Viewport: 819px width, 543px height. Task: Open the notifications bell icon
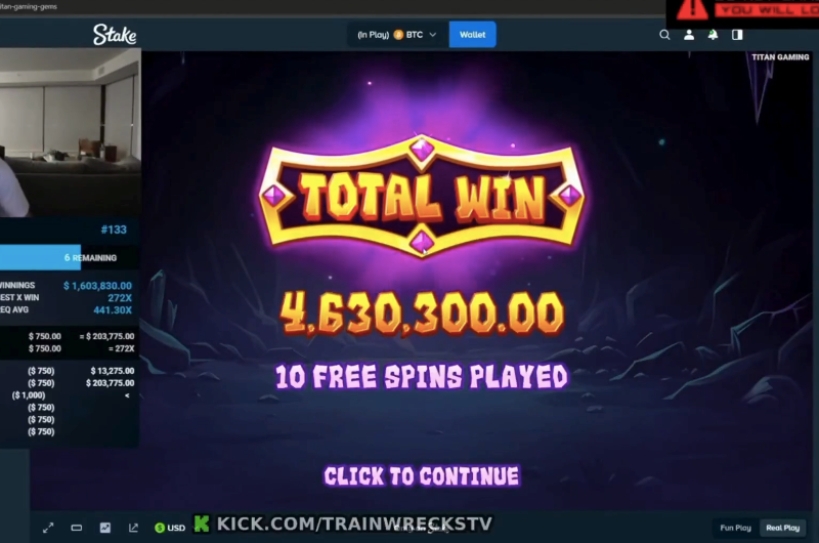[713, 34]
